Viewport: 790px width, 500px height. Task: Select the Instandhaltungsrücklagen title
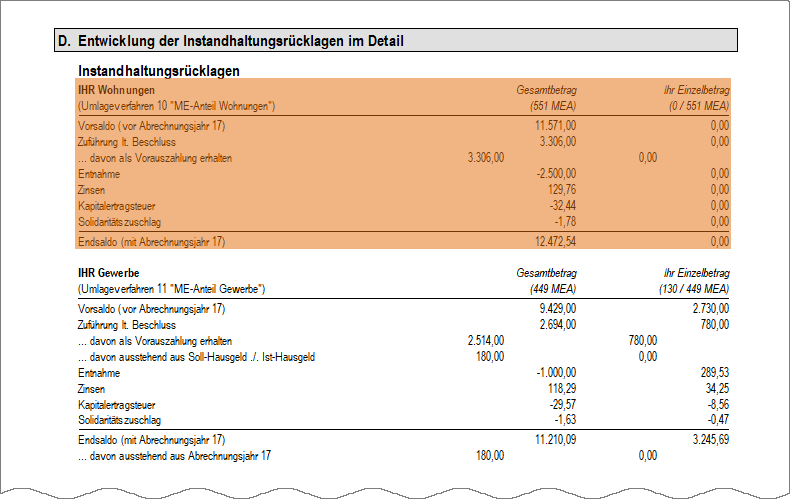[159, 71]
